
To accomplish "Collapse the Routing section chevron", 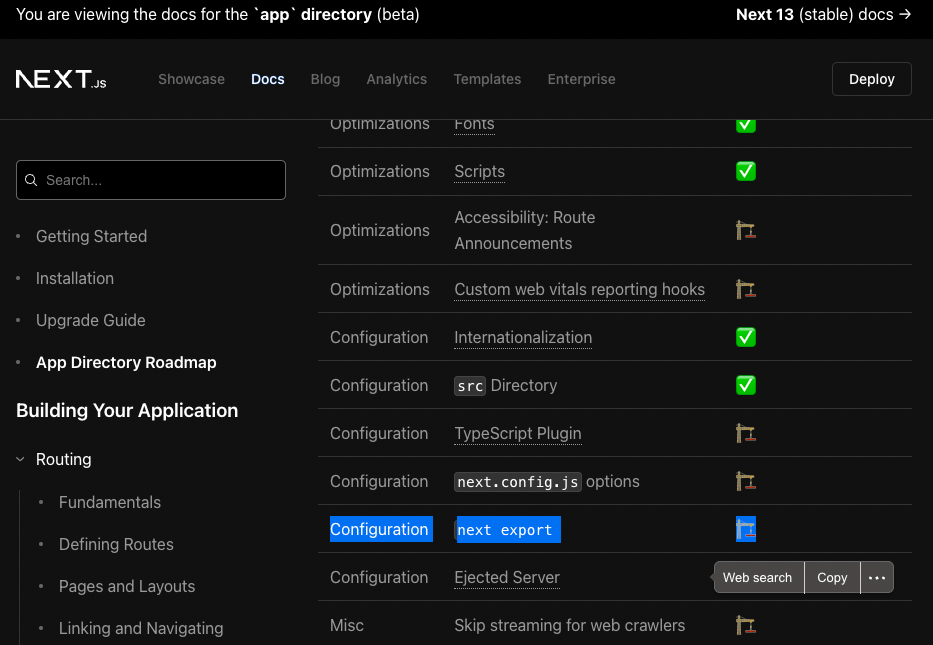I will 20,459.
